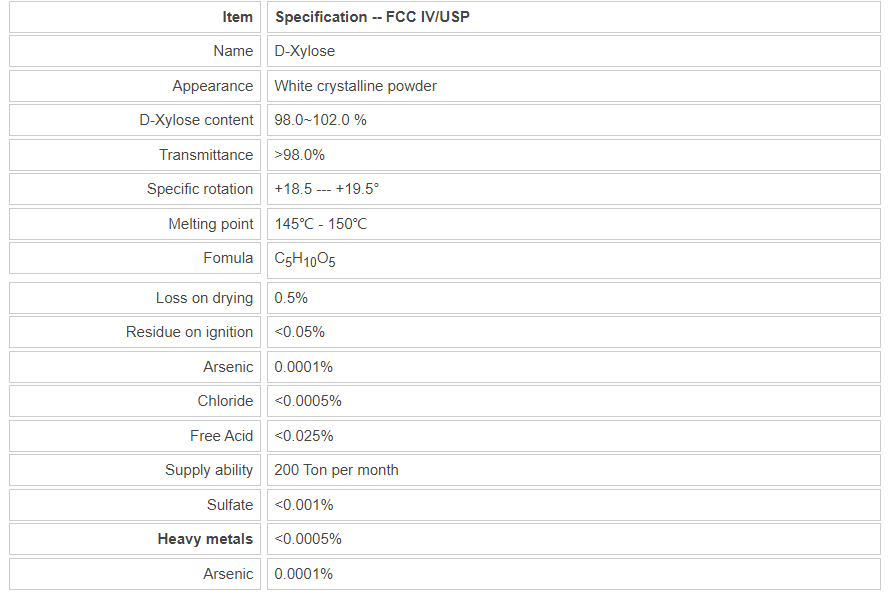Viewport: 889px width, 599px height.
Task: Select the "Residue on ignition" label cell
Action: pos(189,332)
